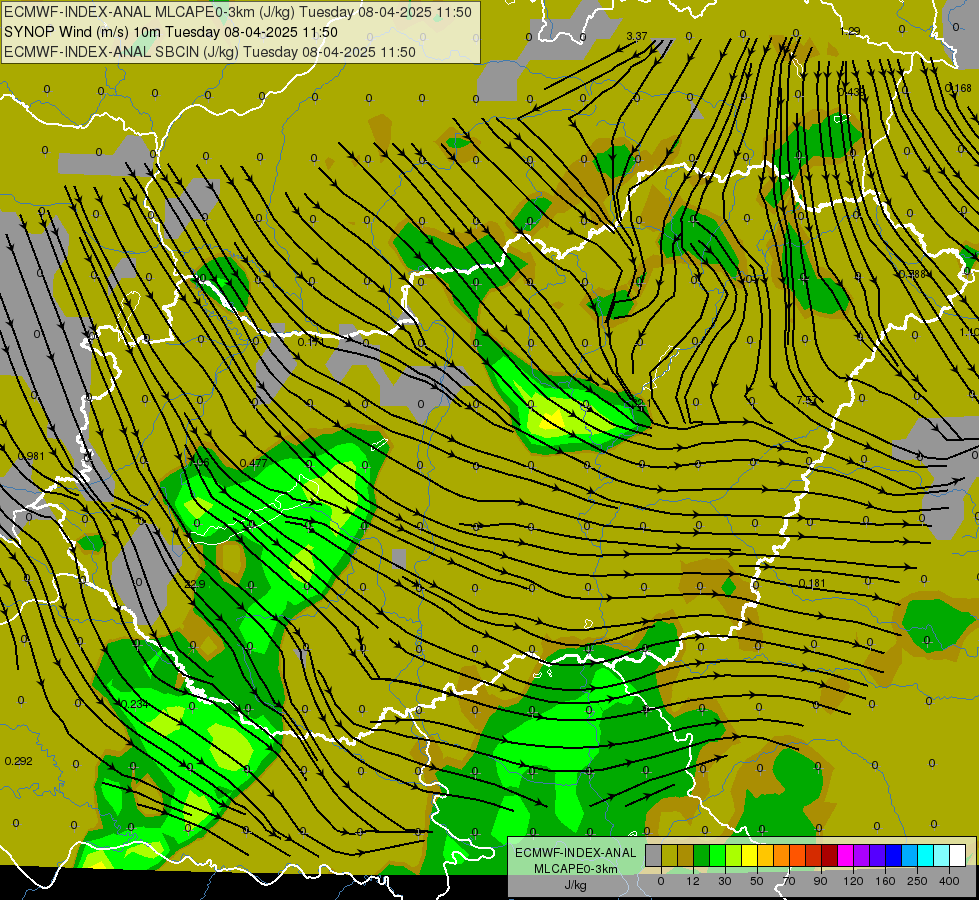Click the legend title MLCAPE0-3km
Screen dimensions: 979x900
click(575, 869)
